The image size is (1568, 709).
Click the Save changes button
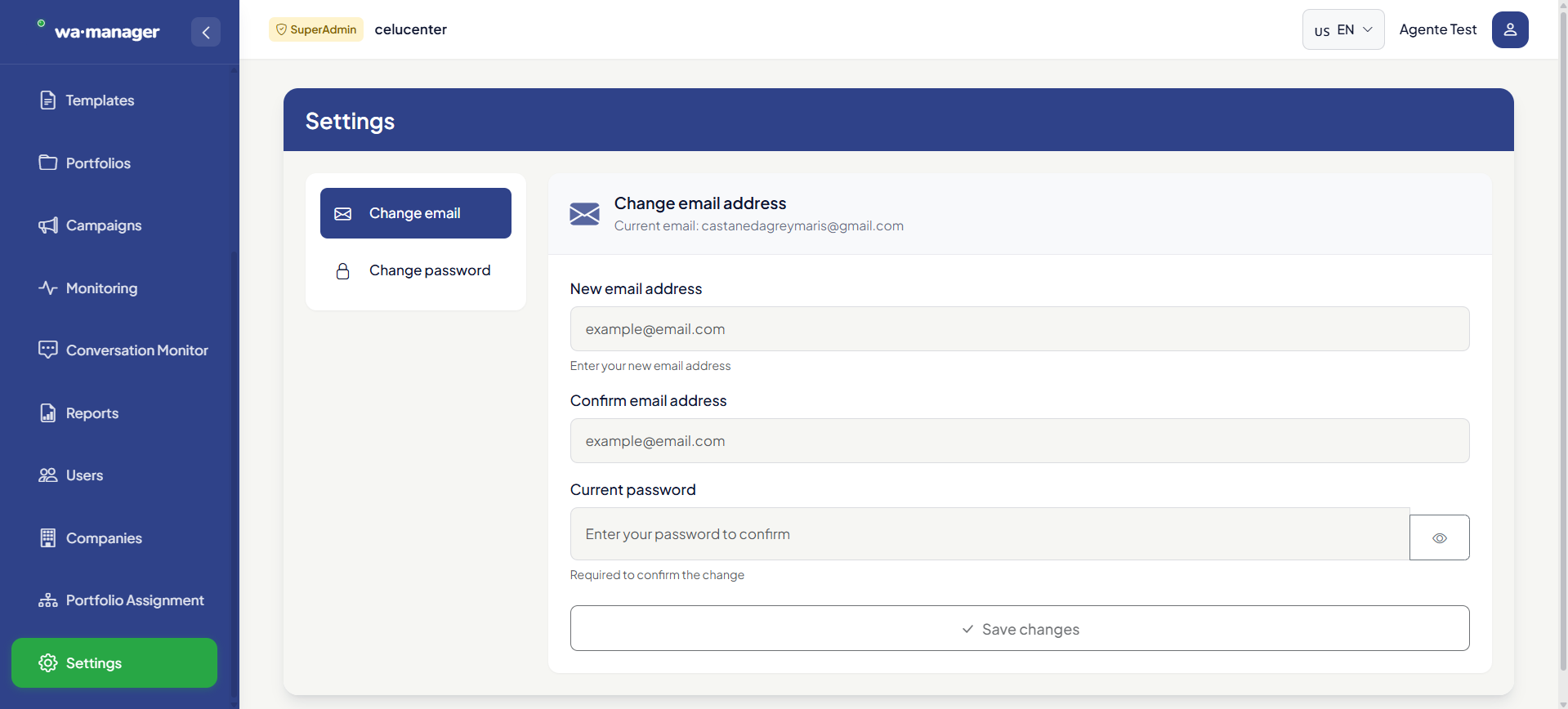point(1020,628)
